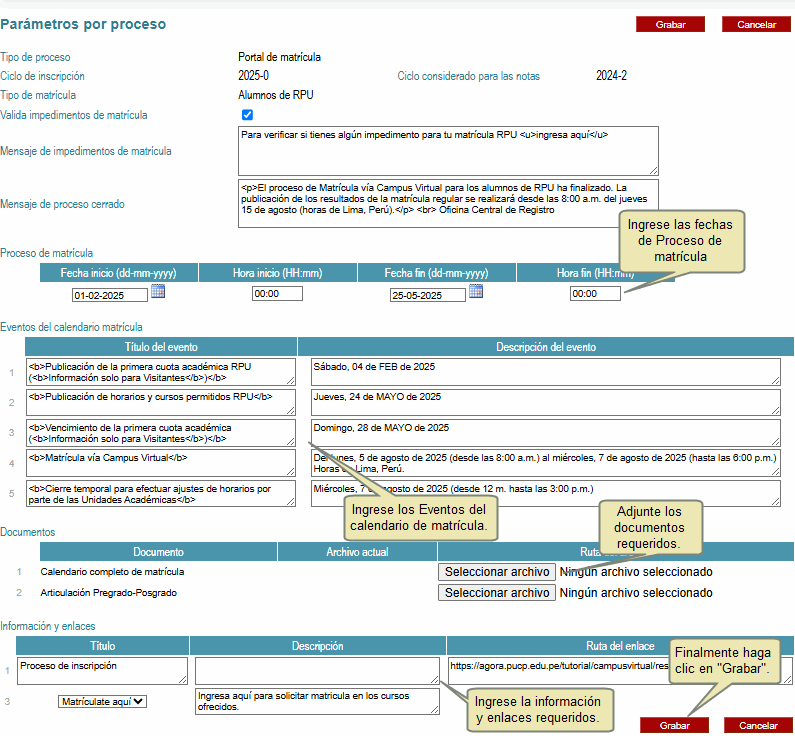Click the Documento column header
Screen dimensions: 795x736
[158, 552]
